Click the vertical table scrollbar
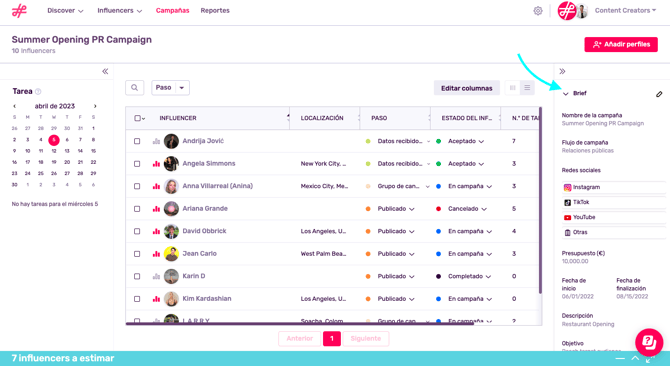The width and height of the screenshot is (670, 366). point(540,201)
